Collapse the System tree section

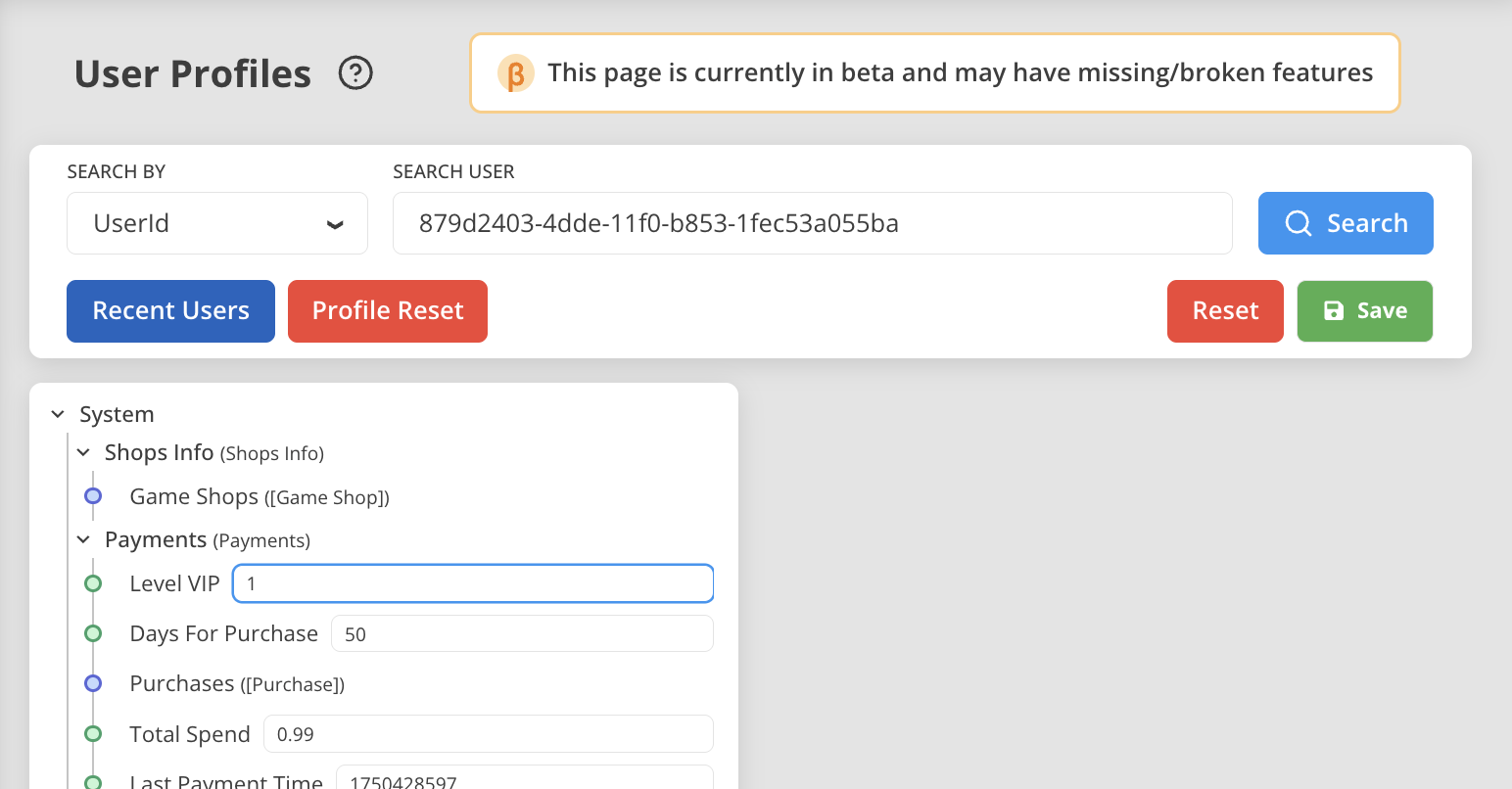coord(58,415)
